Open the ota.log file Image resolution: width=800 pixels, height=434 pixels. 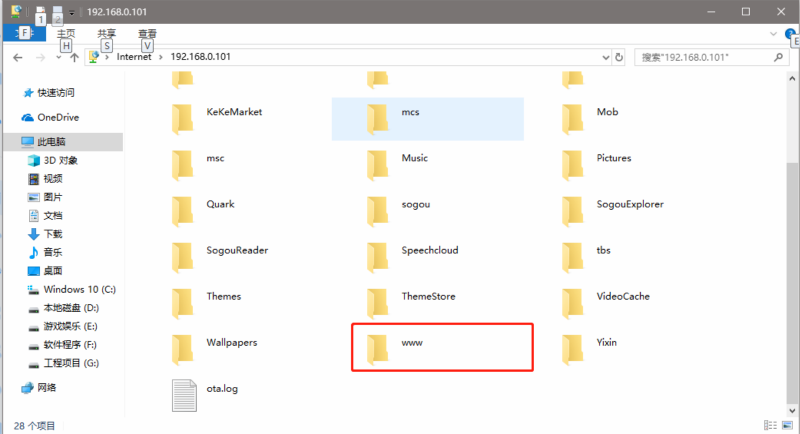(x=223, y=388)
